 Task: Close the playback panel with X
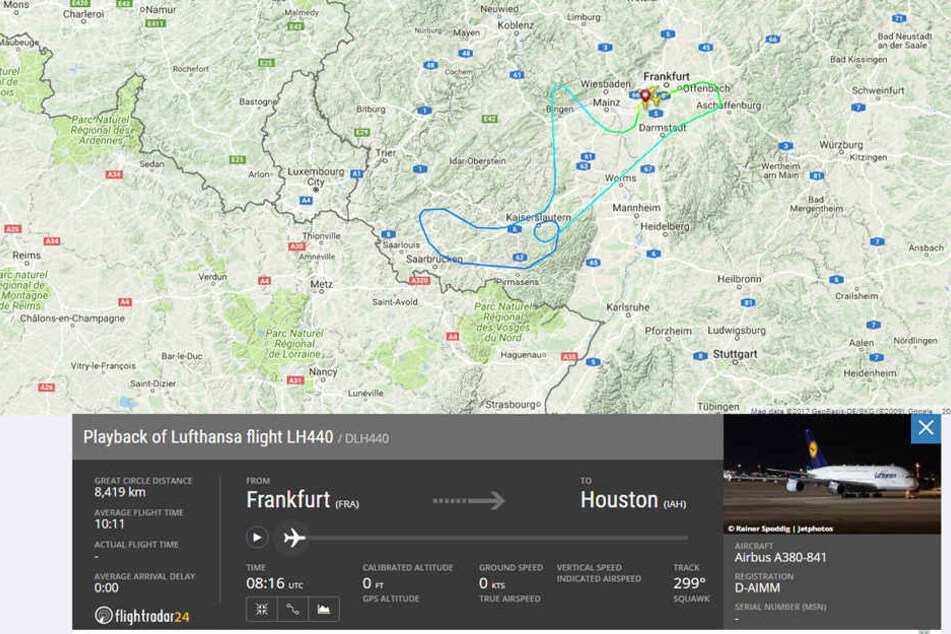(x=926, y=428)
